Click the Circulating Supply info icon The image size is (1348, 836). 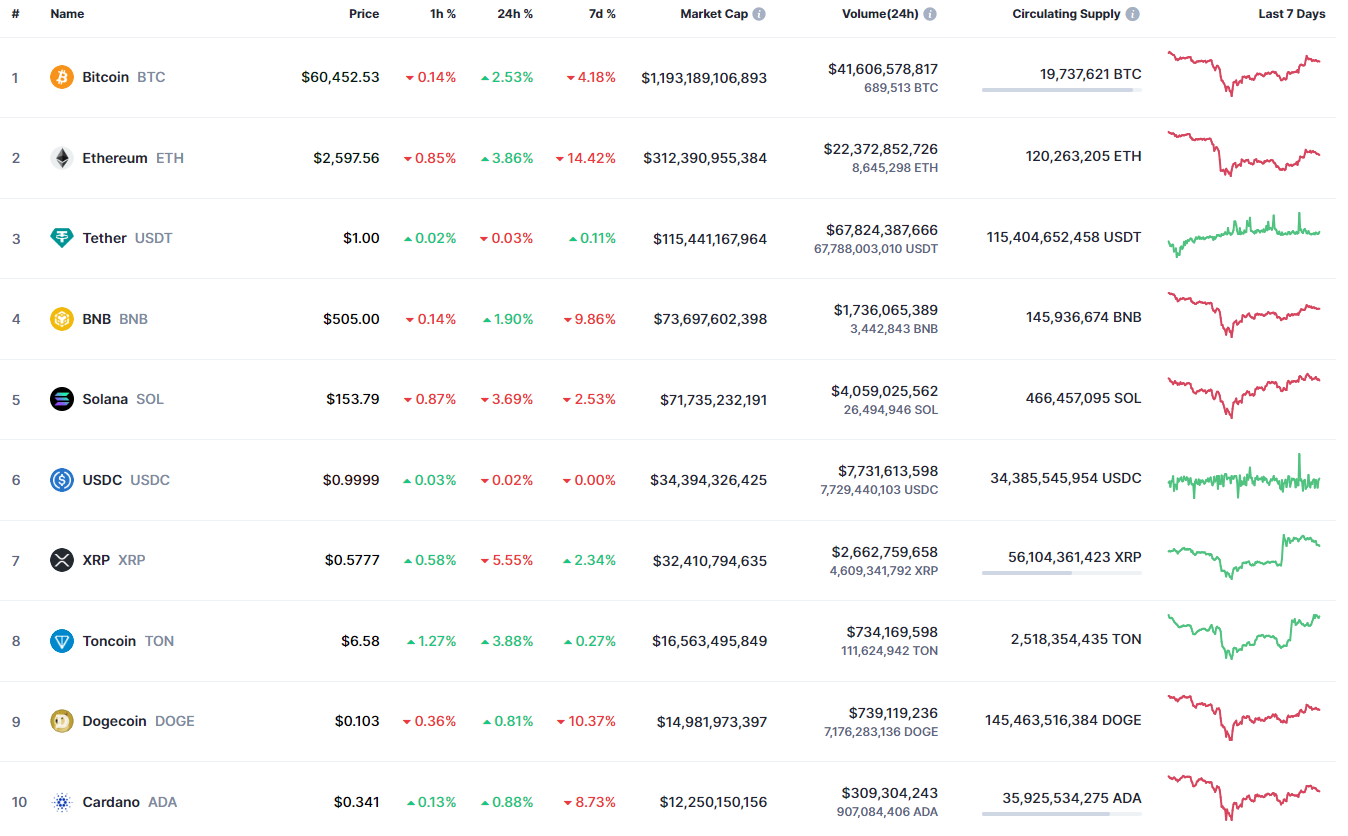pyautogui.click(x=1132, y=14)
